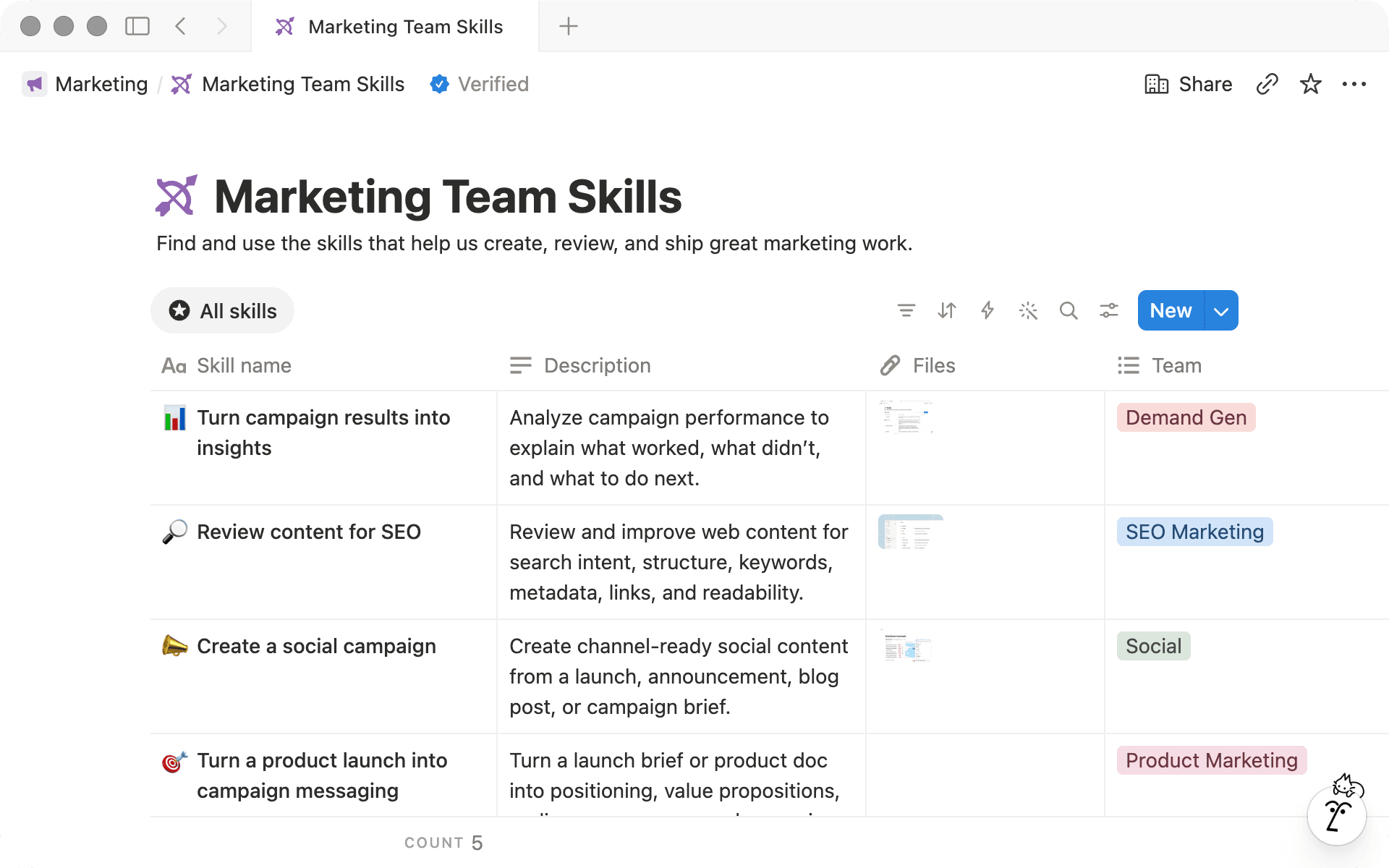Click Marketing Team Skills breadcrumb
The image size is (1389, 868).
[x=288, y=84]
